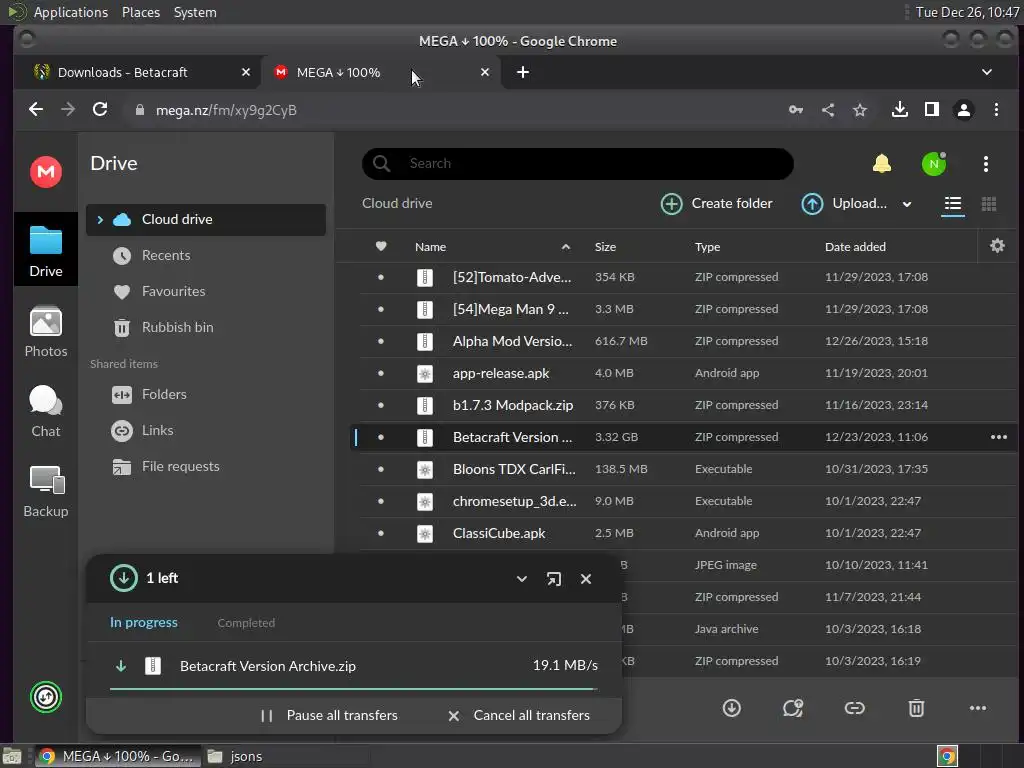Open the Places menu
The width and height of the screenshot is (1024, 768).
click(141, 12)
